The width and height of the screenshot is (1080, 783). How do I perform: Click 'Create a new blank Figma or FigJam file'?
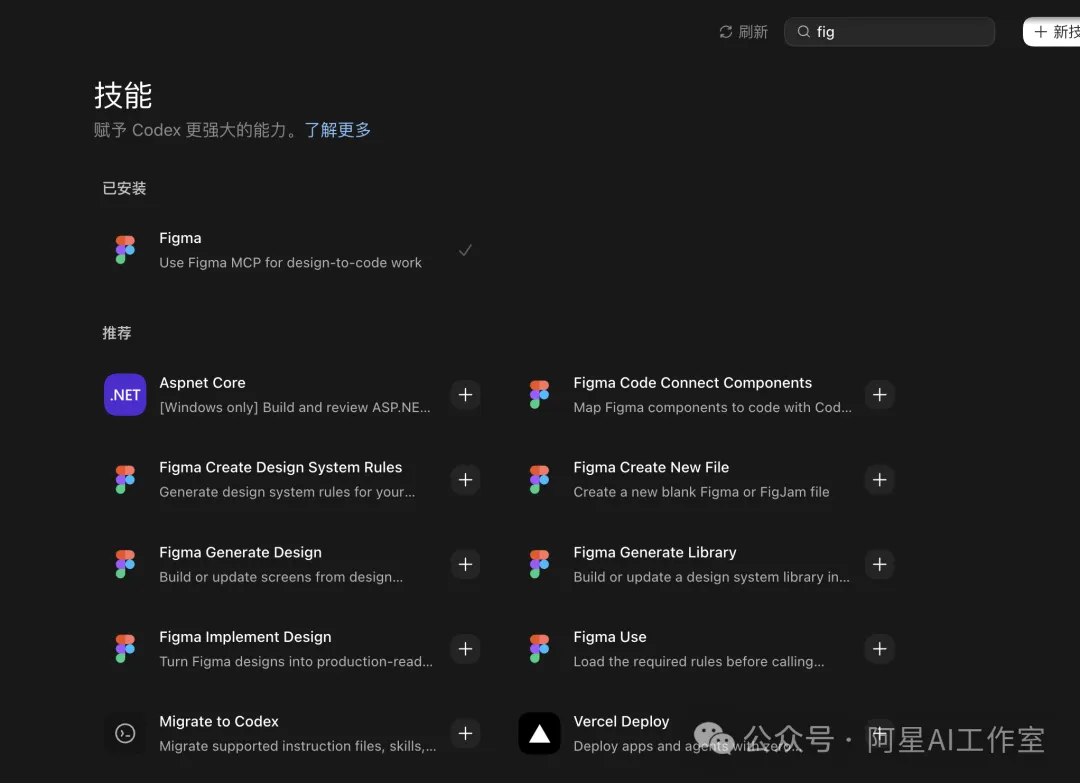(x=701, y=492)
